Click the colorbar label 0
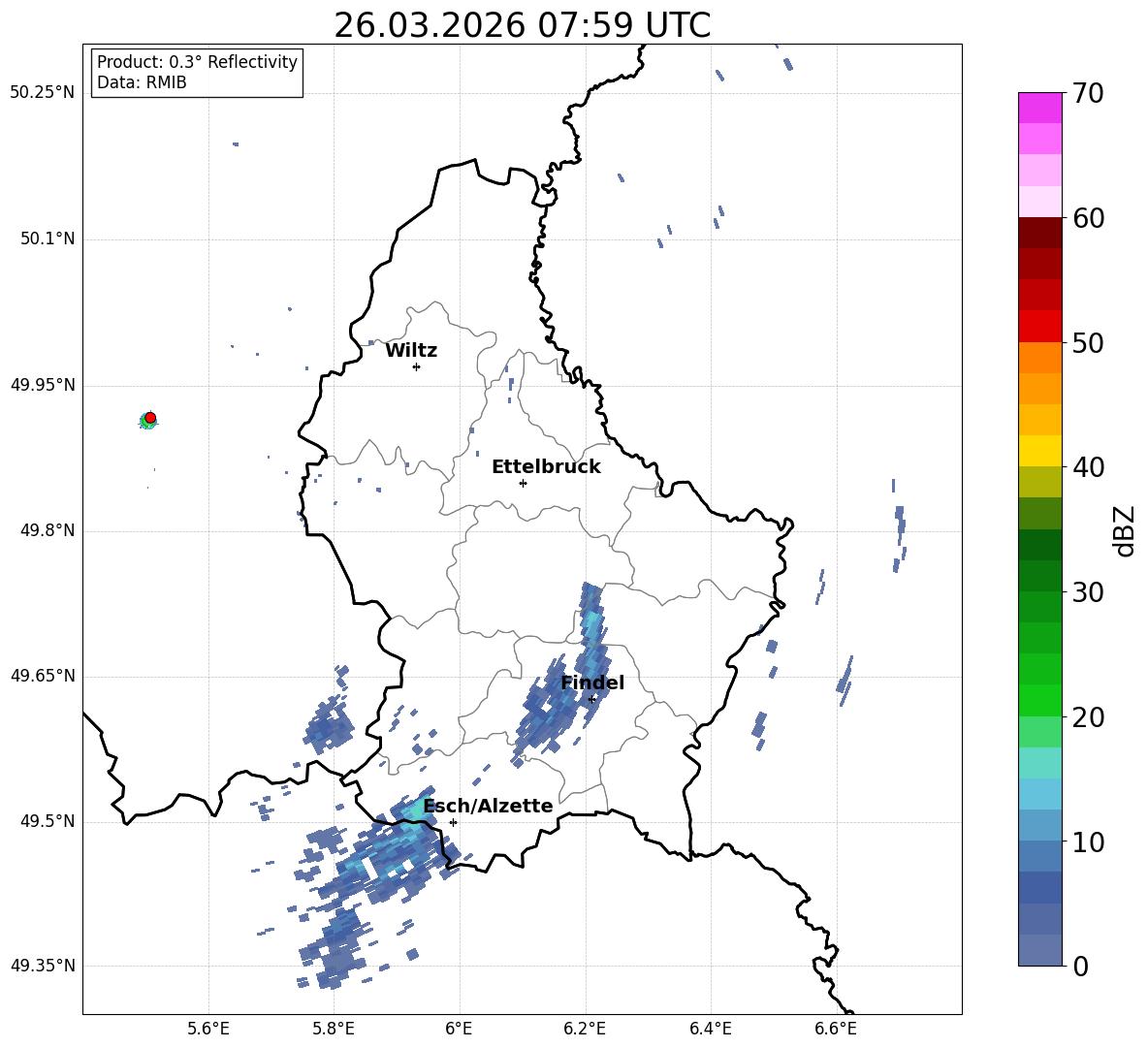Image resolution: width=1148 pixels, height=1048 pixels. point(1080,967)
